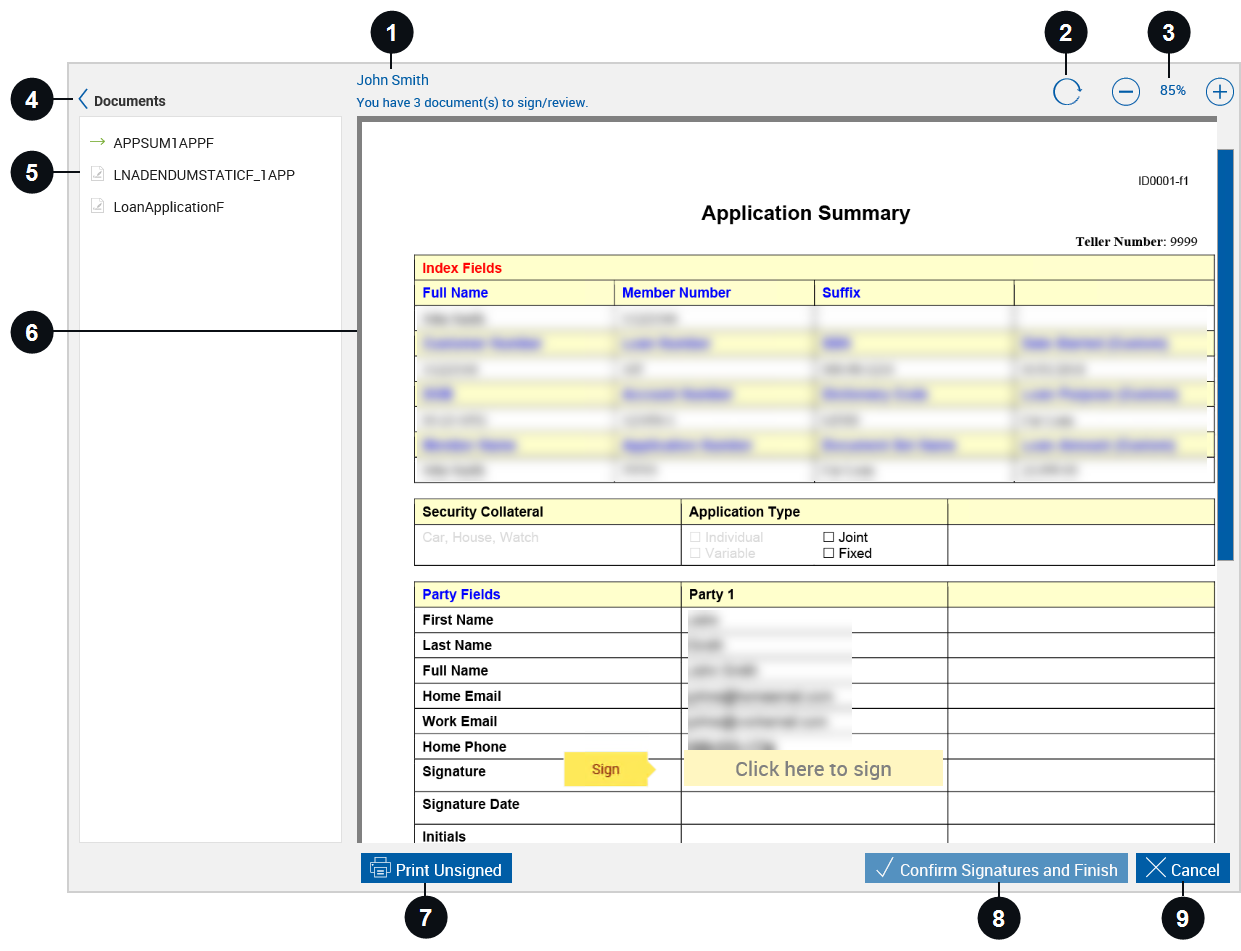Click the John Smith signer name

(393, 80)
